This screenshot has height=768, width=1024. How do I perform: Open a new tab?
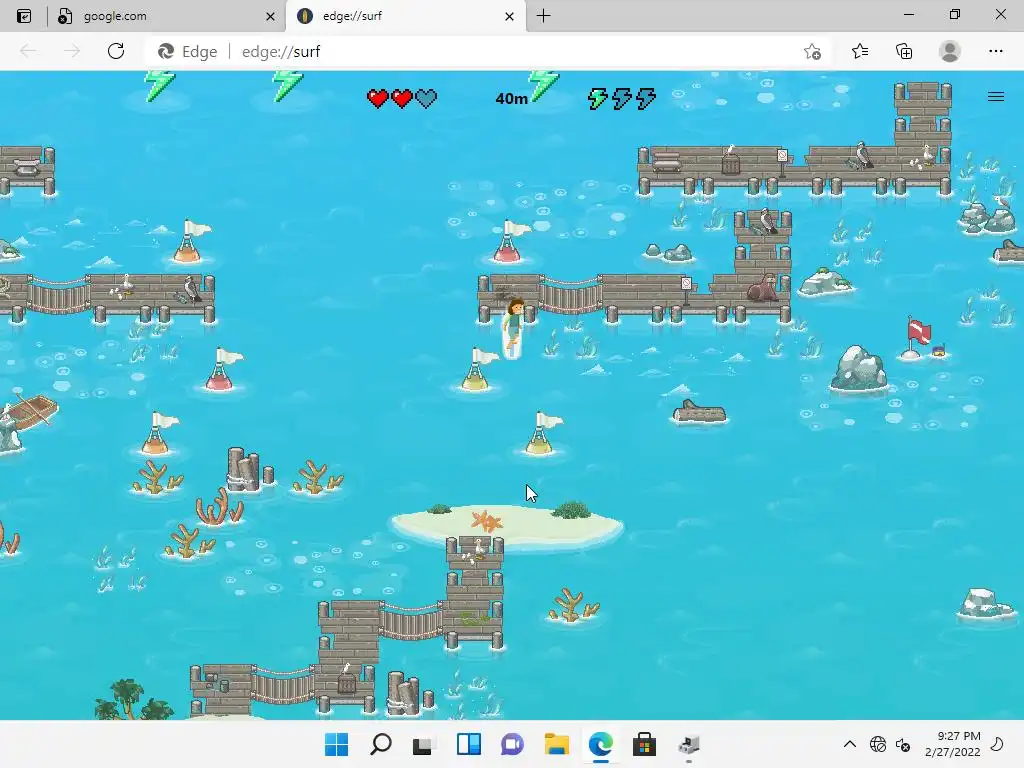(x=543, y=16)
